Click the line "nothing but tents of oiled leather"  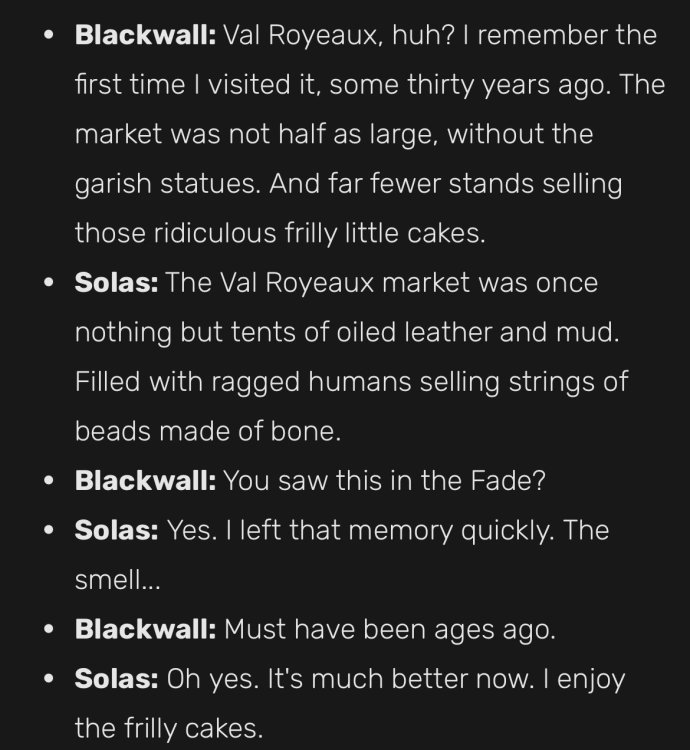[347, 332]
